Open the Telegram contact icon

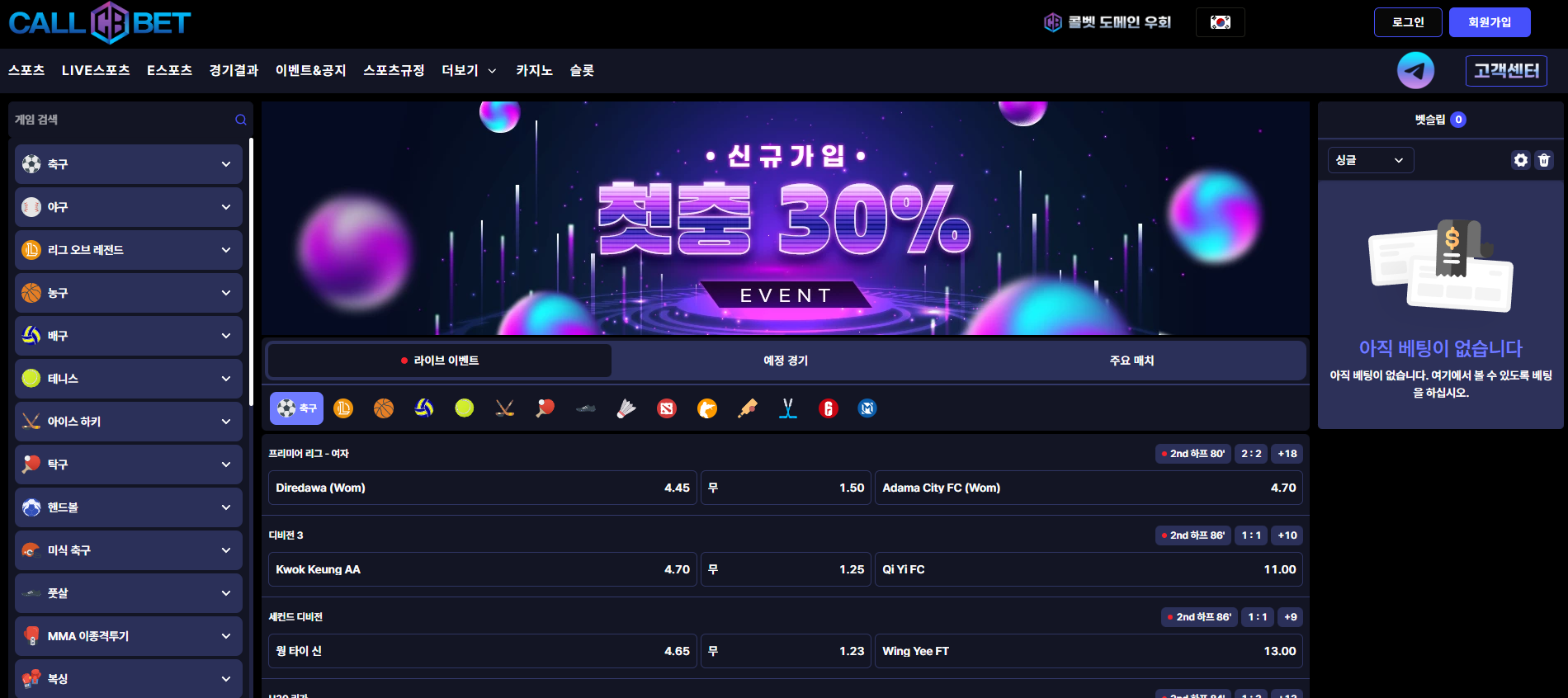click(1415, 71)
